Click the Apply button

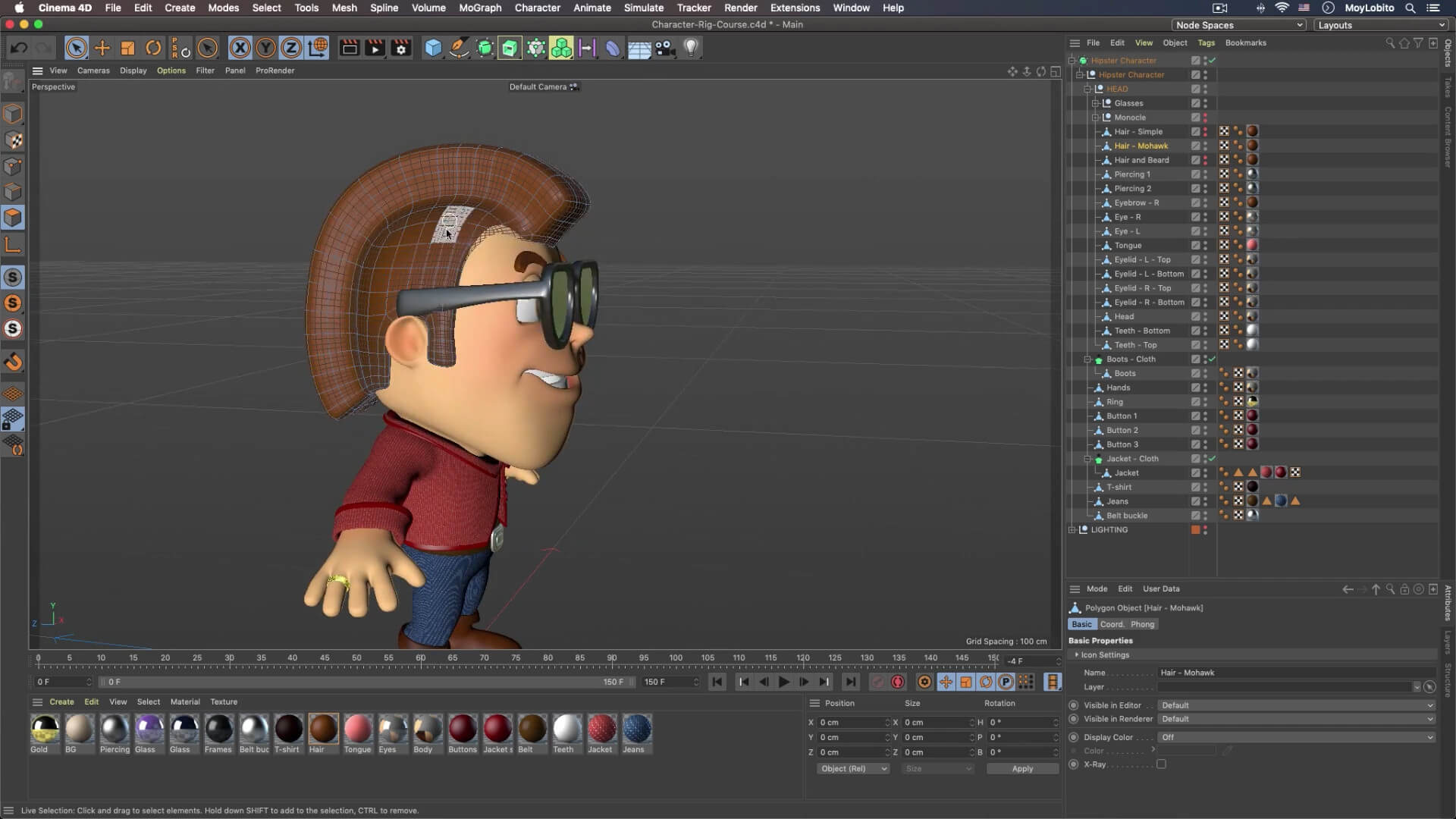click(x=1021, y=768)
